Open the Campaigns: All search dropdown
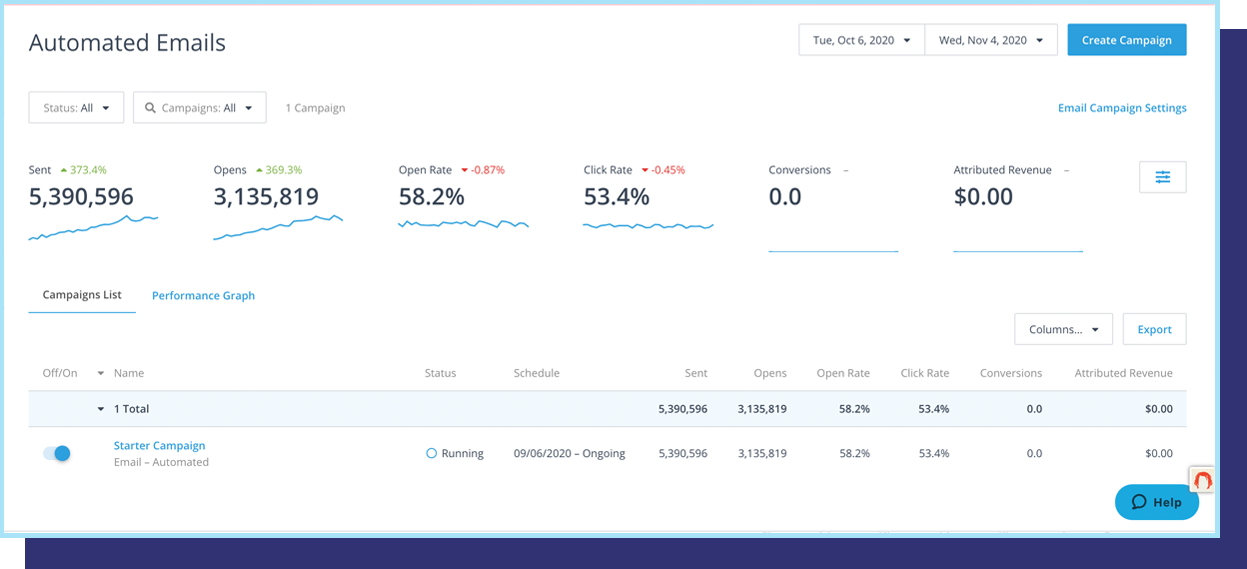Viewport: 1247px width, 569px height. coord(199,108)
